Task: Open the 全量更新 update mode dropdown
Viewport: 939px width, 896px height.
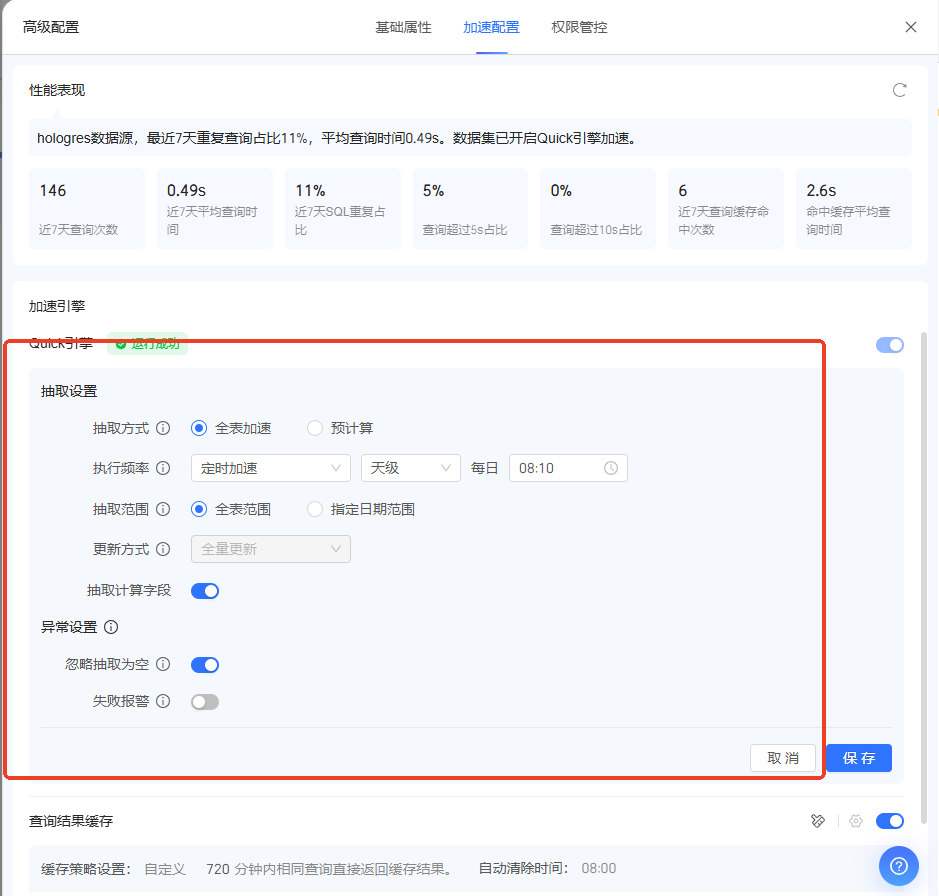Action: pyautogui.click(x=270, y=549)
